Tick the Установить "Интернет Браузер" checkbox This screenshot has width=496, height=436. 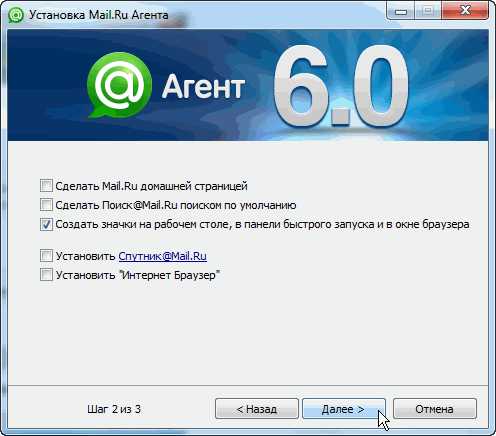click(x=46, y=275)
